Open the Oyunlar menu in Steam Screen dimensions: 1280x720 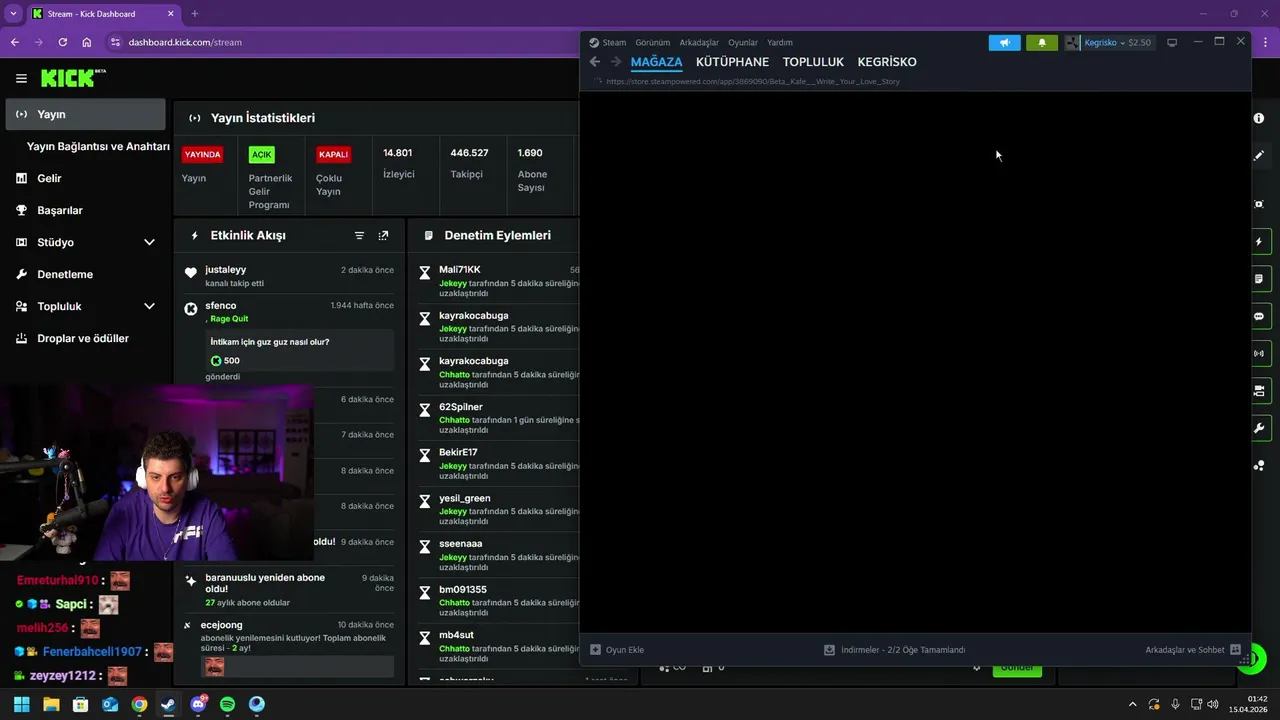pyautogui.click(x=743, y=43)
